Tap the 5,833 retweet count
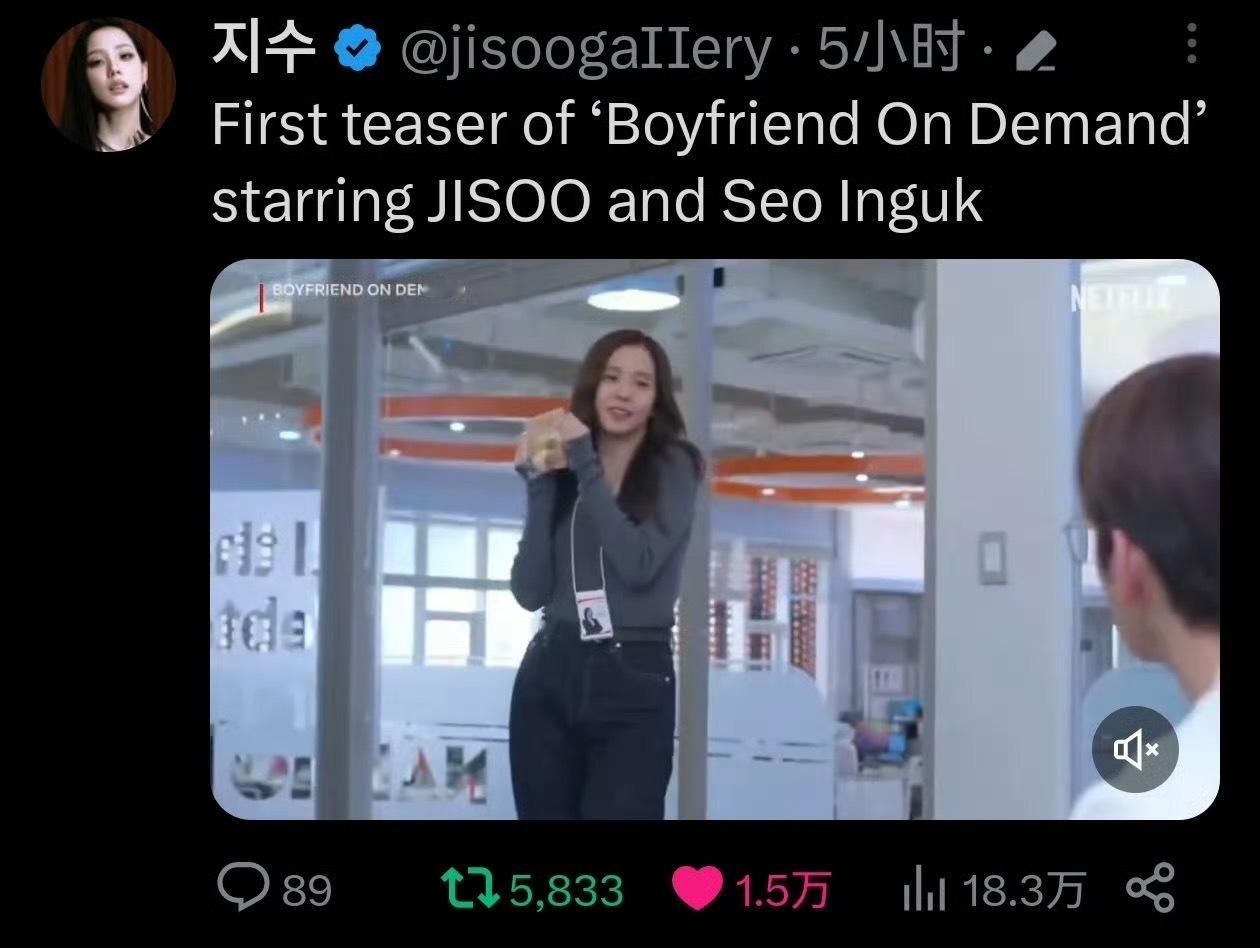Image resolution: width=1260 pixels, height=948 pixels. (x=567, y=890)
